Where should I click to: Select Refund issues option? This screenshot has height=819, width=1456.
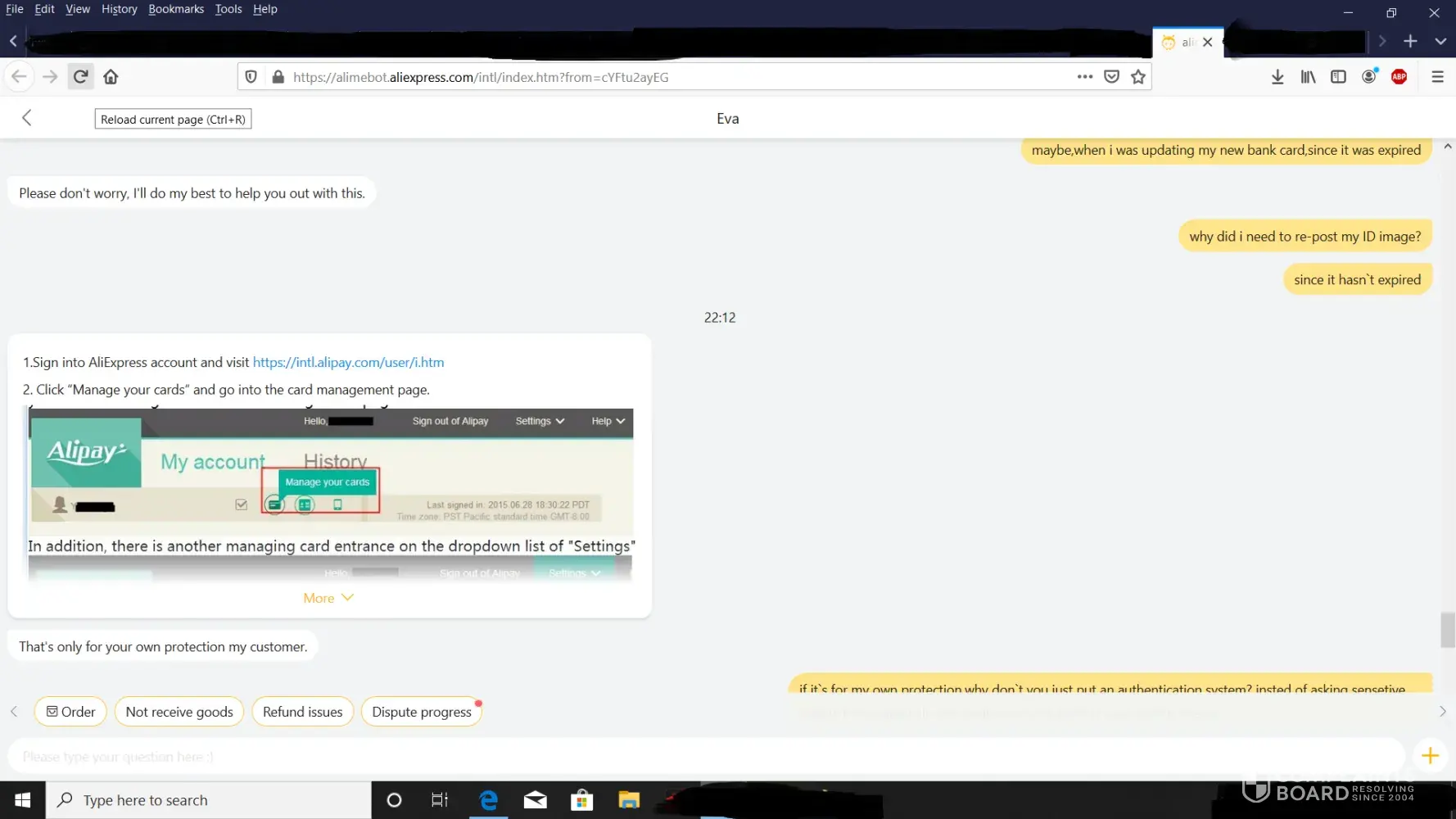click(303, 712)
